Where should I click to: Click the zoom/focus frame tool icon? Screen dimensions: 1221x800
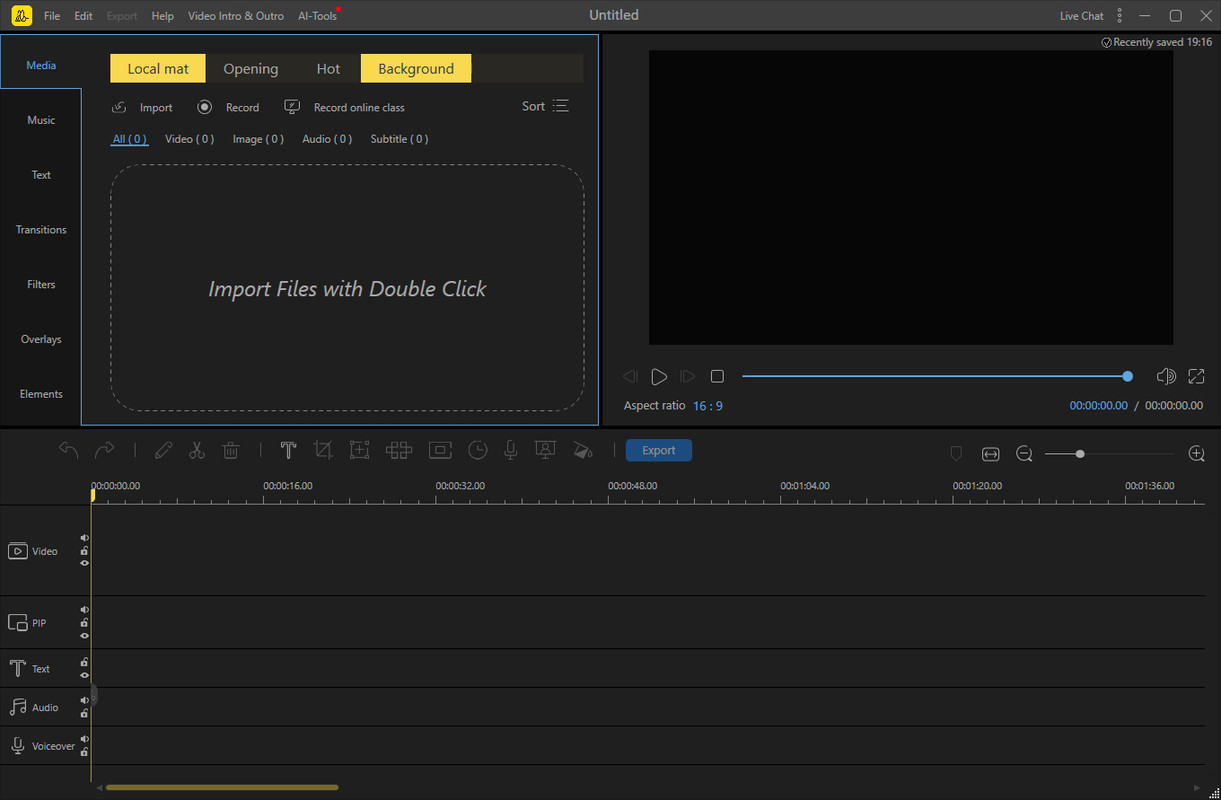click(x=359, y=451)
